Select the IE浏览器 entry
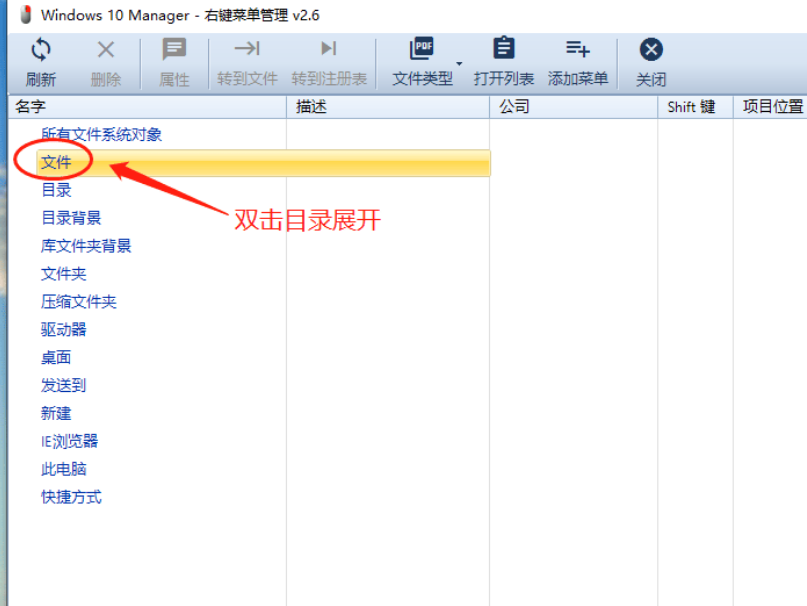Image resolution: width=807 pixels, height=606 pixels. tap(69, 441)
